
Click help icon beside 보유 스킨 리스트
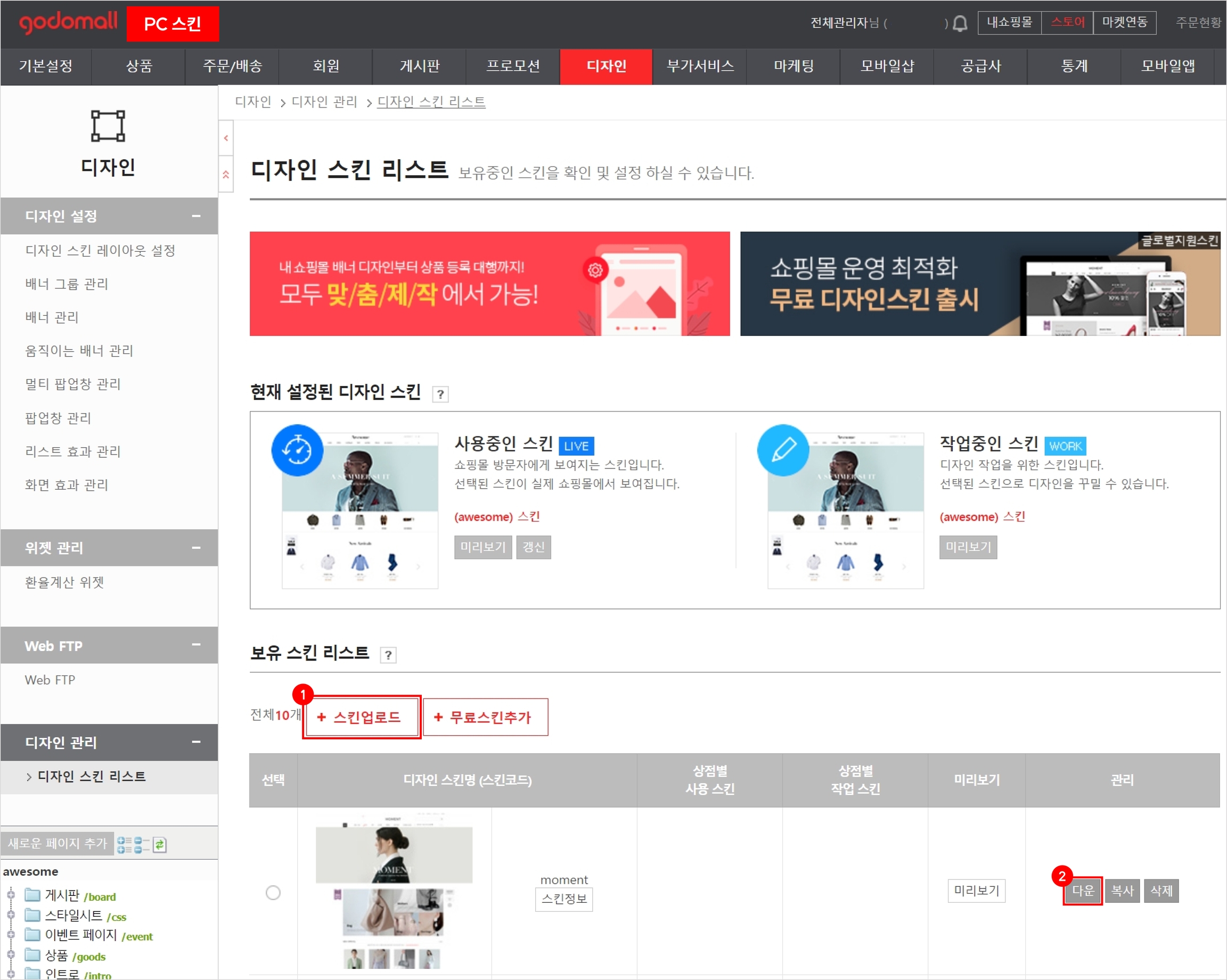pyautogui.click(x=388, y=655)
